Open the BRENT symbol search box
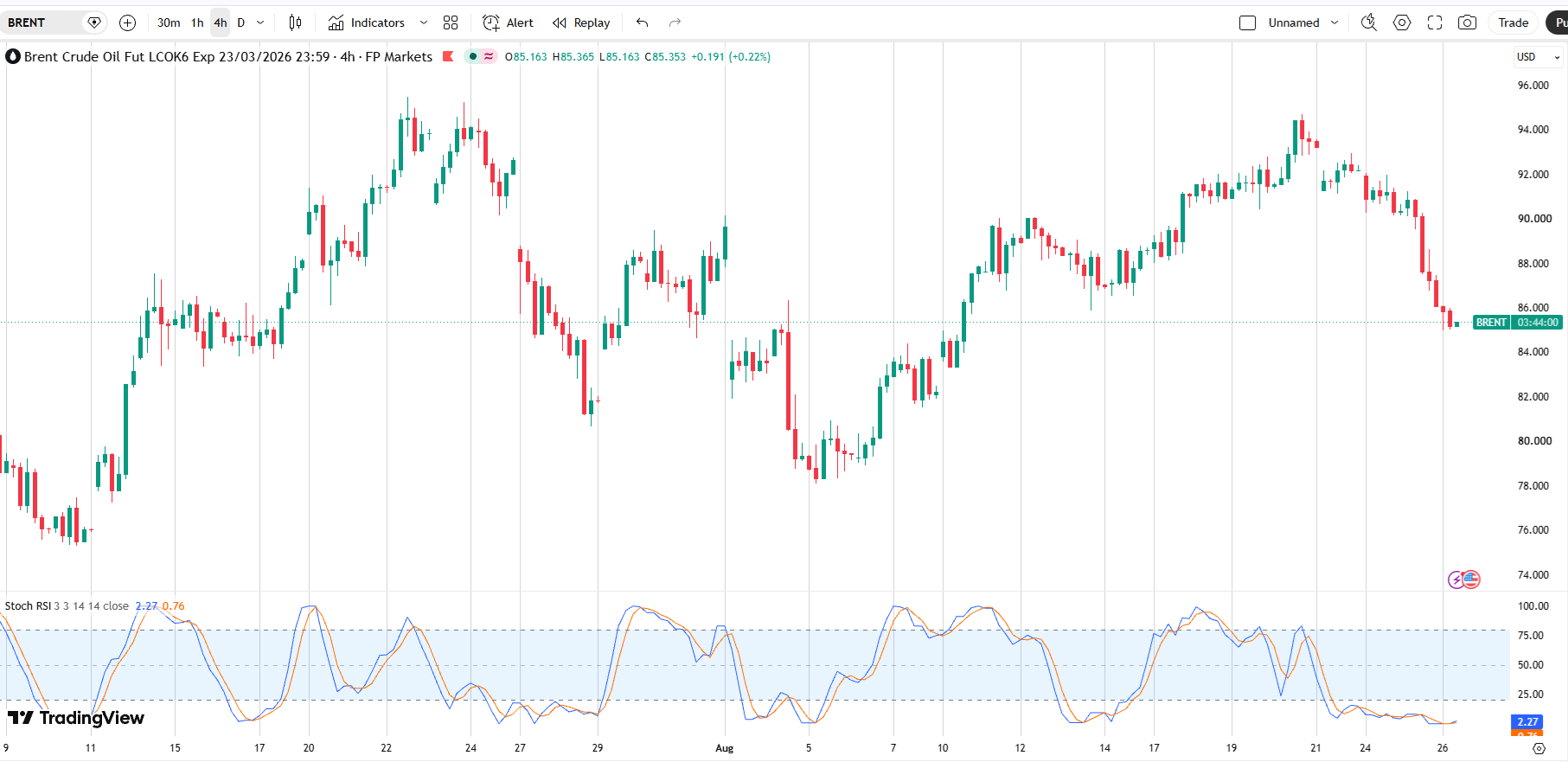This screenshot has height=762, width=1568. click(x=42, y=22)
